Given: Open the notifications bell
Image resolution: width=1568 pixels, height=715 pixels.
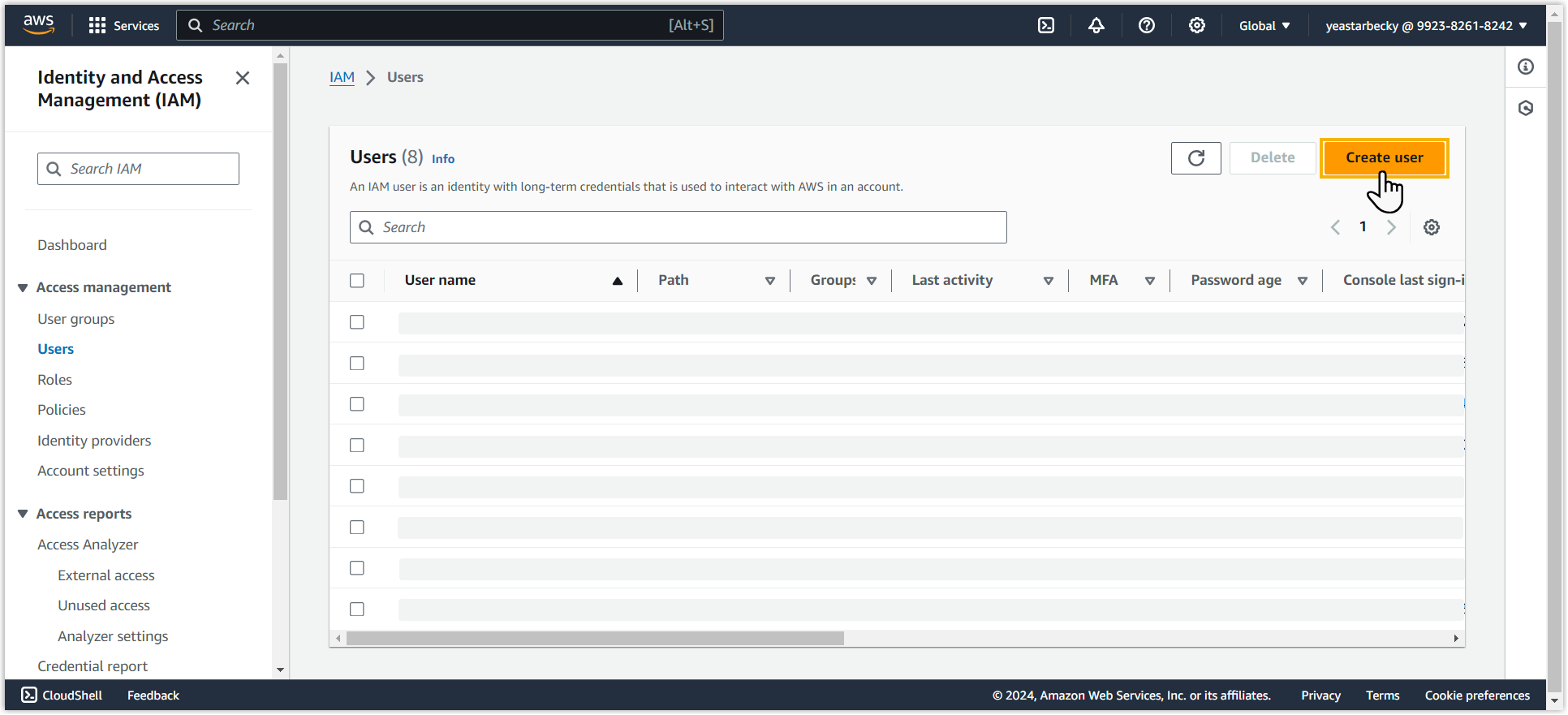Looking at the screenshot, I should coord(1096,25).
